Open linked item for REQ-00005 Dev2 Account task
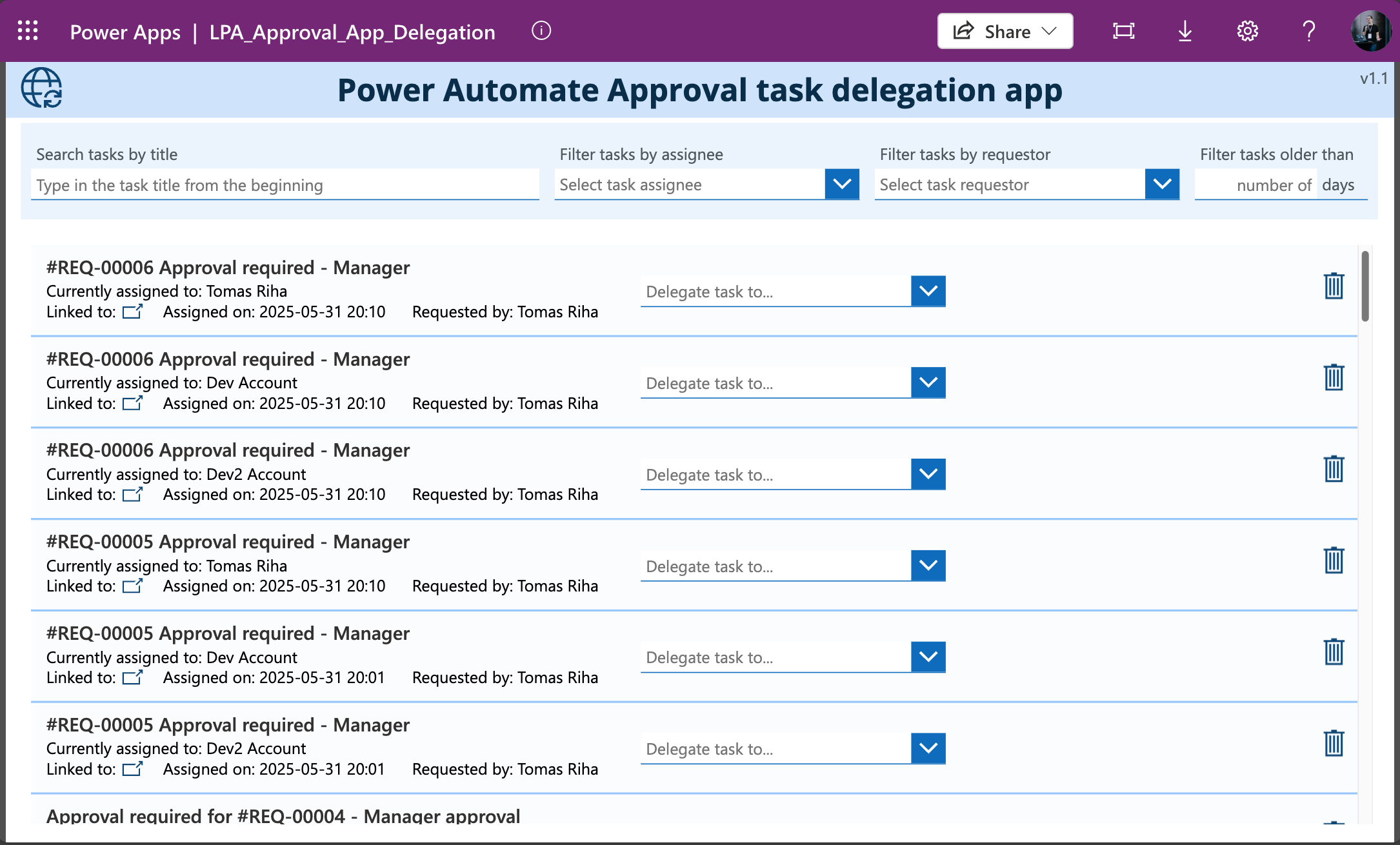The width and height of the screenshot is (1400, 845). [x=132, y=769]
